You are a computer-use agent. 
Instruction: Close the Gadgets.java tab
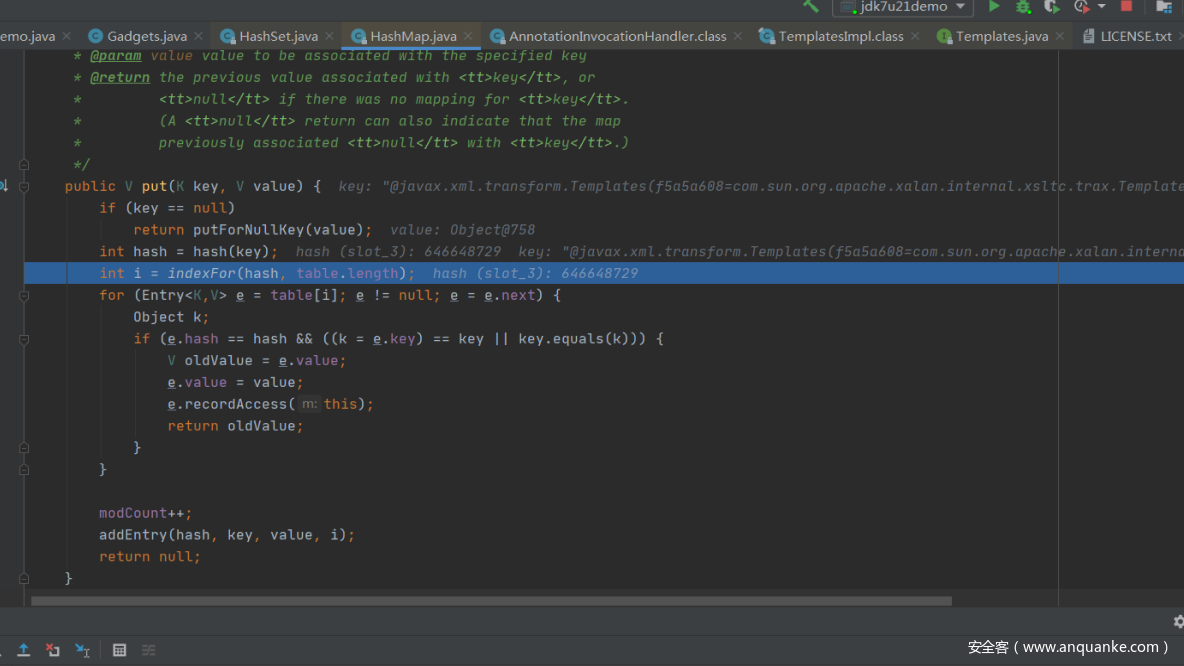point(198,37)
